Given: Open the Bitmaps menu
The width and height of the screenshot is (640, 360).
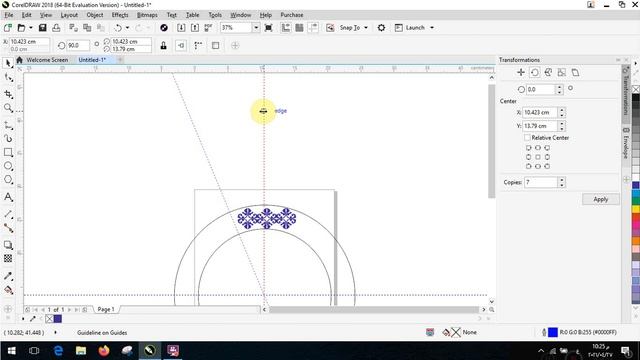Looking at the screenshot, I should (x=147, y=15).
